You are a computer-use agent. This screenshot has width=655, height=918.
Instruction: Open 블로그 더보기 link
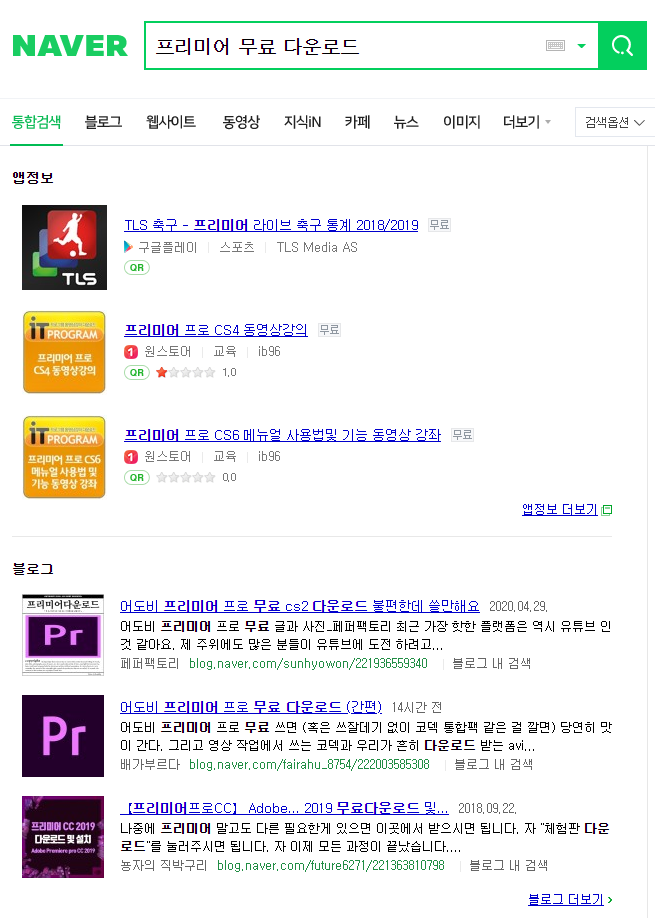pos(565,899)
